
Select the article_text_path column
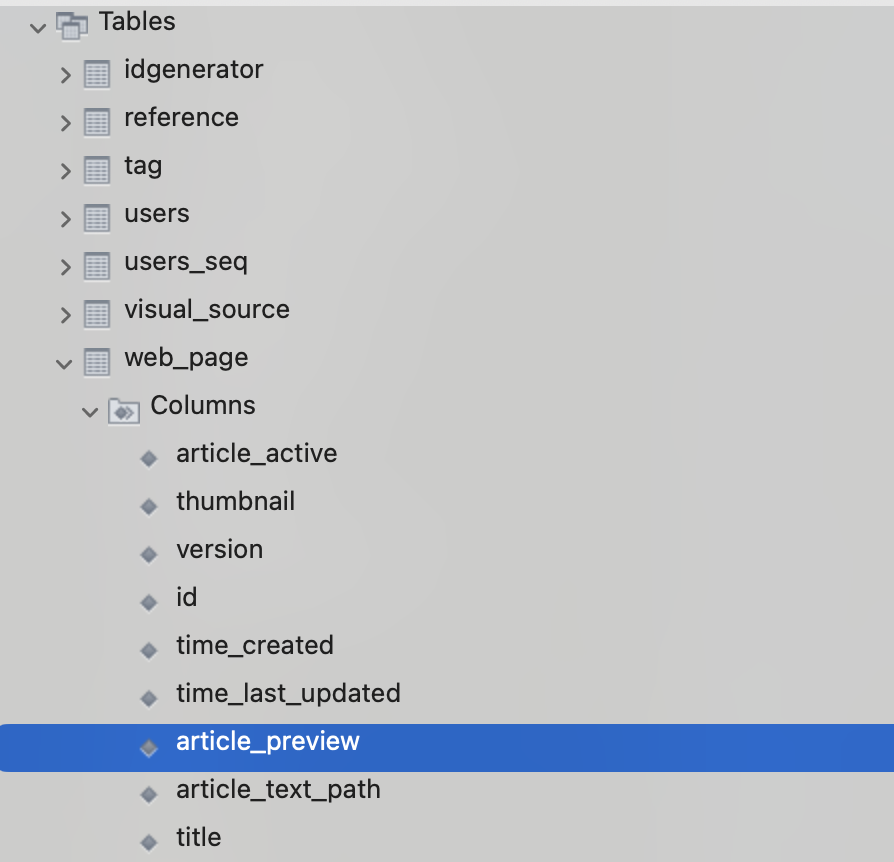pyautogui.click(x=278, y=790)
